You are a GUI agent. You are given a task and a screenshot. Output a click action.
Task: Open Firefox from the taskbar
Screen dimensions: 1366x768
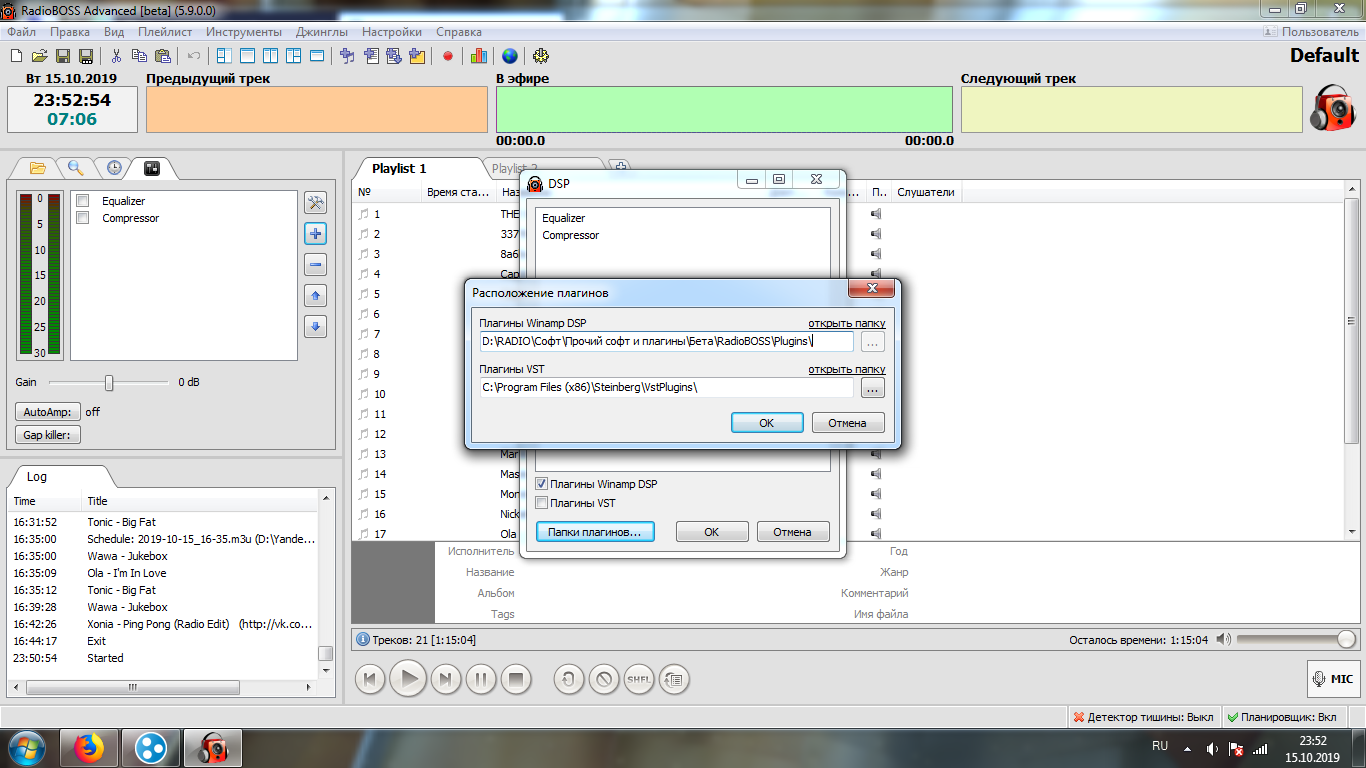90,747
